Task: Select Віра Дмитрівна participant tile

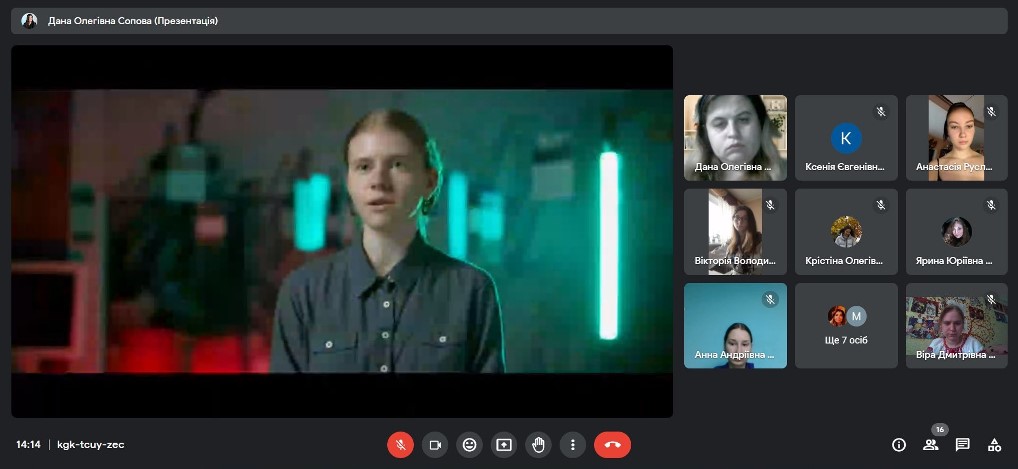Action: [957, 325]
